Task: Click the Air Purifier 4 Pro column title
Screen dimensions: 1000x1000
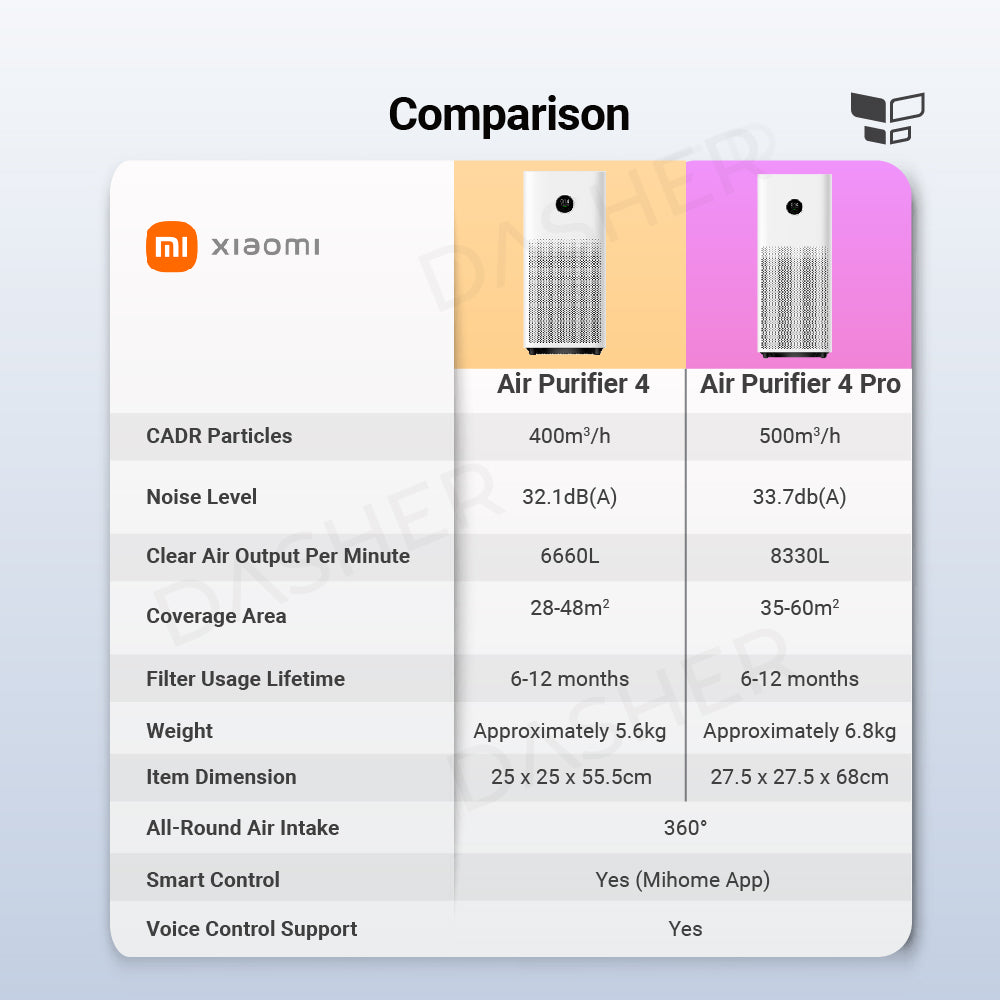Action: pos(800,384)
